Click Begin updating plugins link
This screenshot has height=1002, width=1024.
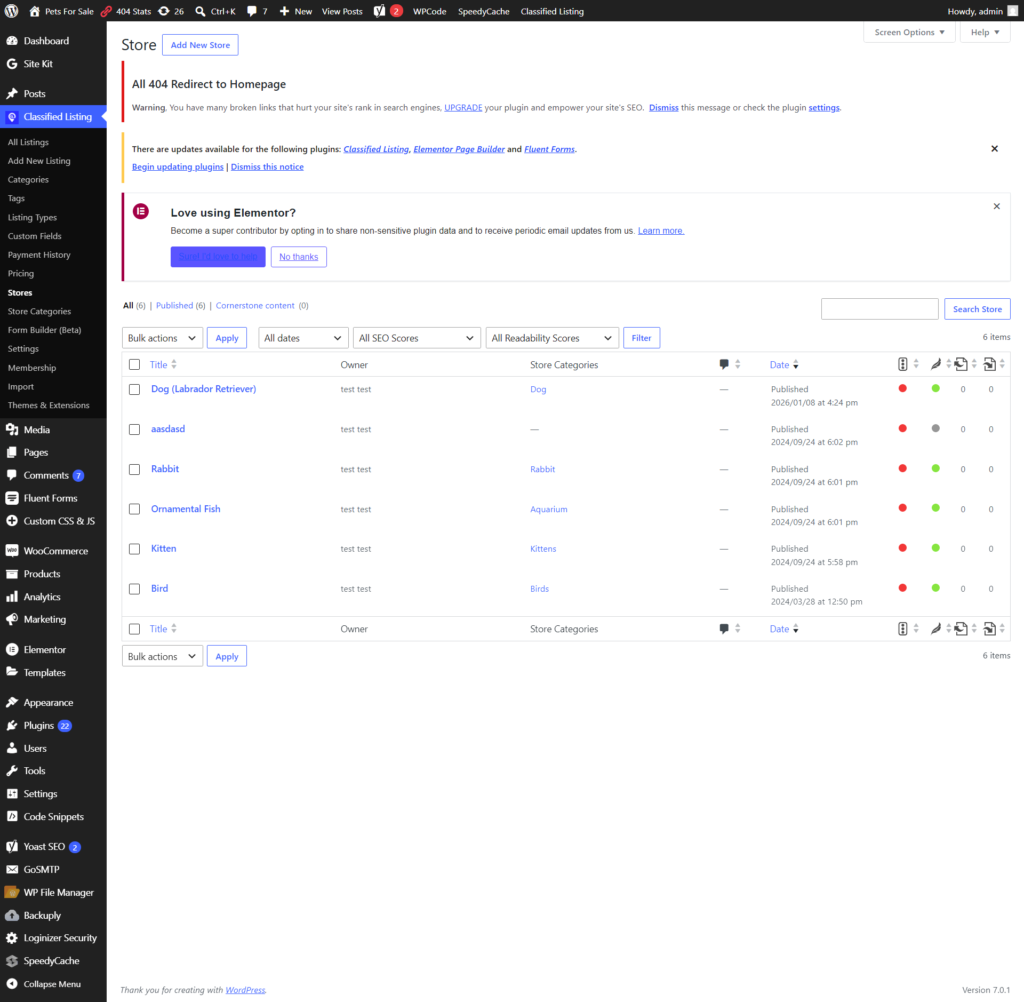(178, 167)
